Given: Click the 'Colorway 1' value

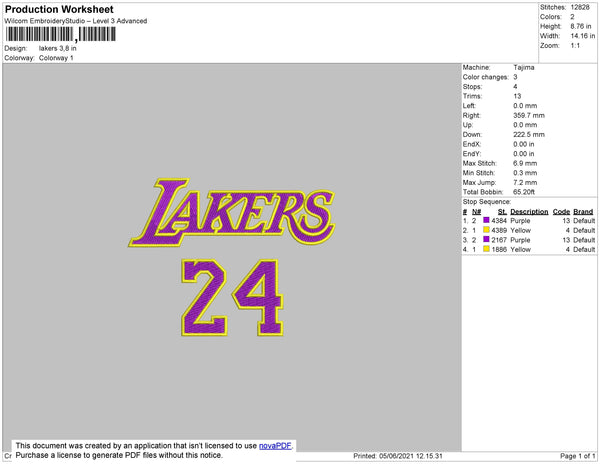Looking at the screenshot, I should [x=56, y=58].
